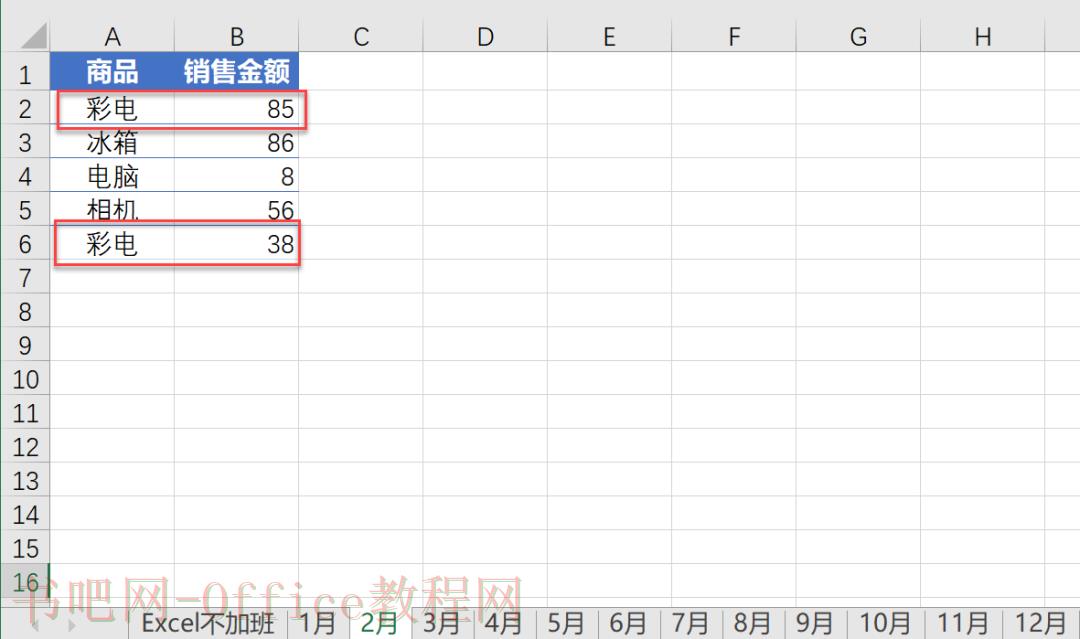Switch to the 8月 sheet tab
Screen dimensions: 1080x639
coord(752,624)
